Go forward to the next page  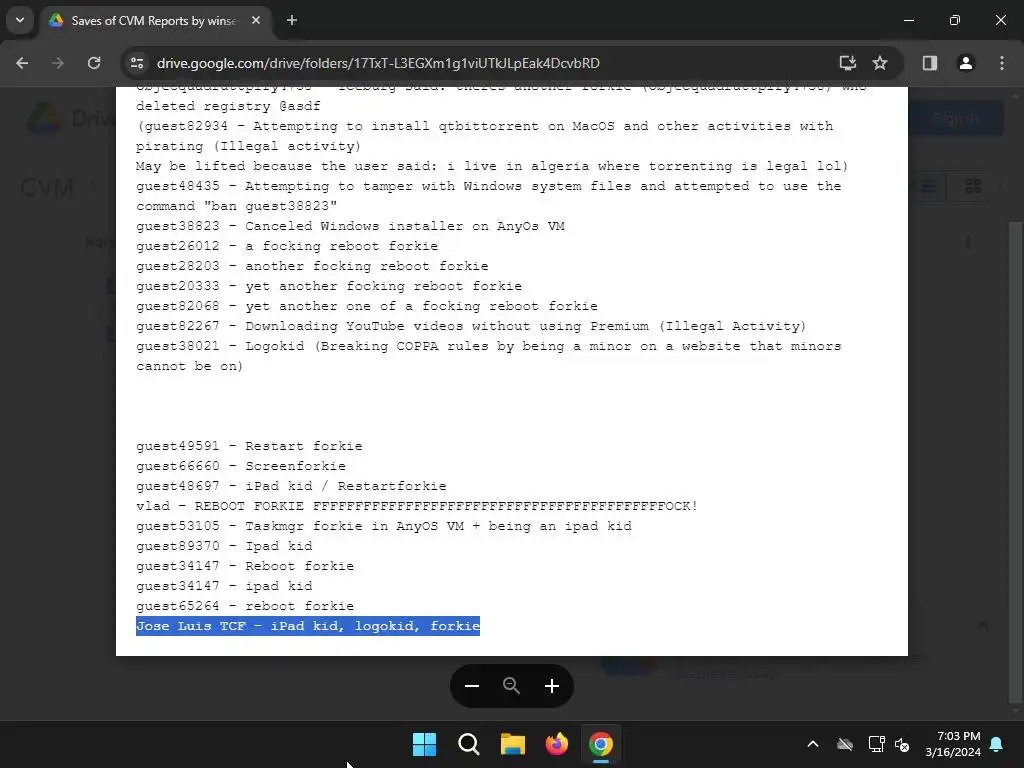click(x=58, y=63)
